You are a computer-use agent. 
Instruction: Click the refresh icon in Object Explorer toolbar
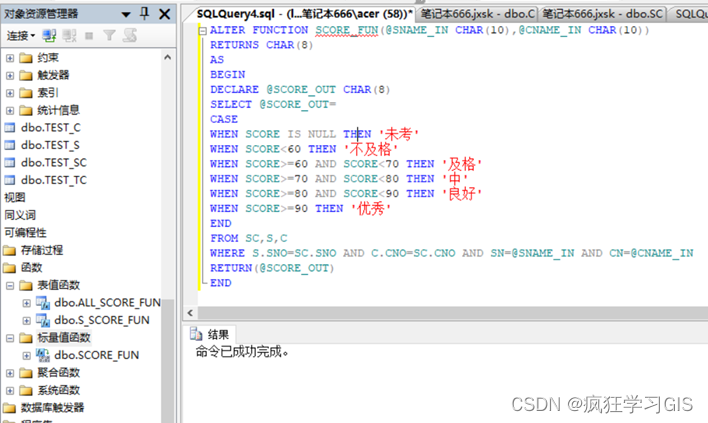pos(130,35)
